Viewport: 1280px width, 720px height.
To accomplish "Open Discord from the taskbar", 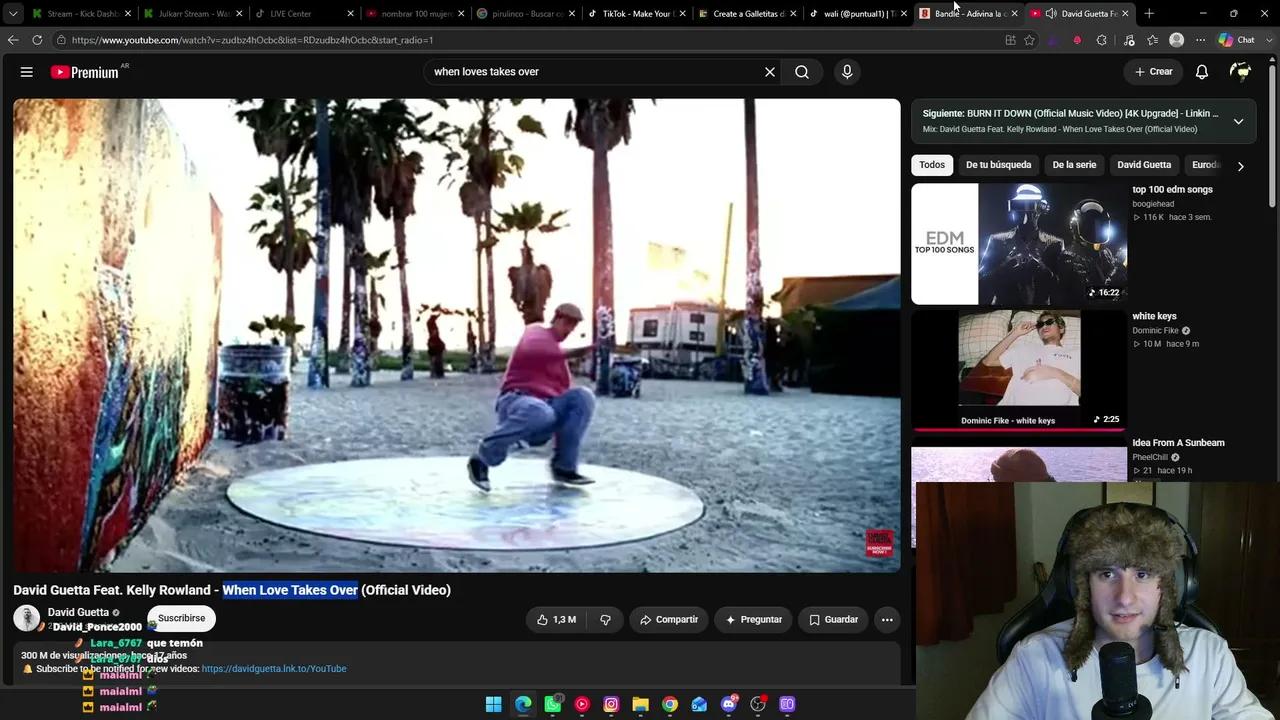I will pyautogui.click(x=729, y=704).
